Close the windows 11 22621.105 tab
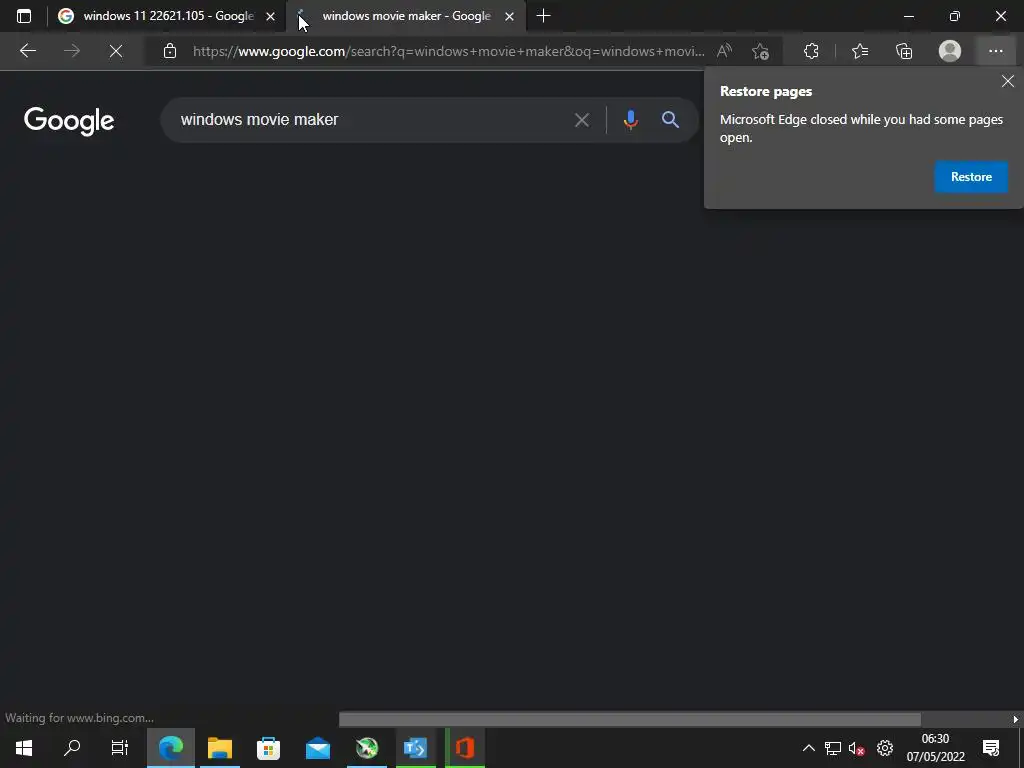 click(270, 16)
